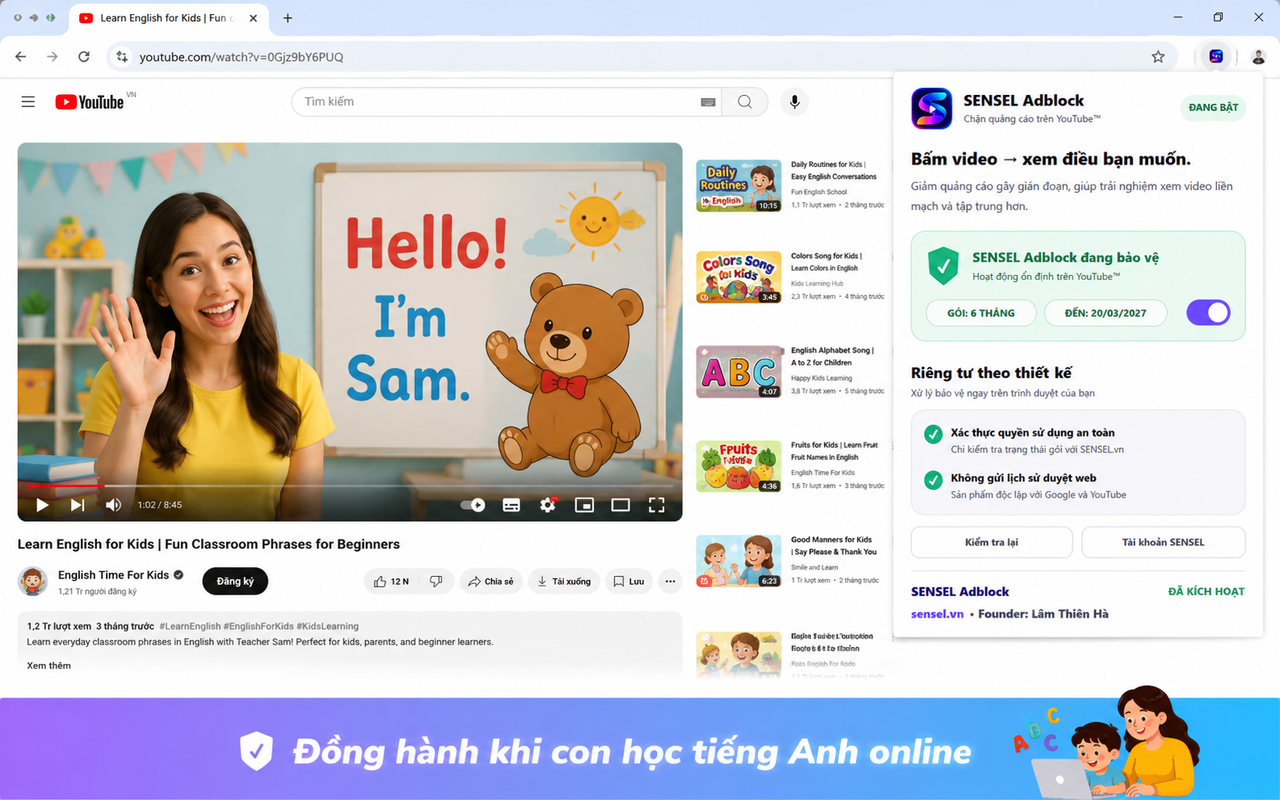Open the Colors Song for Kids thumbnail
This screenshot has width=1280, height=800.
pos(739,277)
